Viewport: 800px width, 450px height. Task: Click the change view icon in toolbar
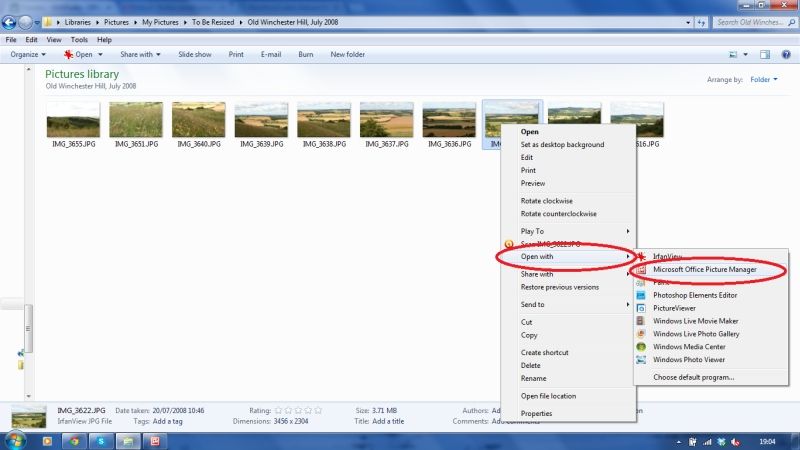coord(733,54)
